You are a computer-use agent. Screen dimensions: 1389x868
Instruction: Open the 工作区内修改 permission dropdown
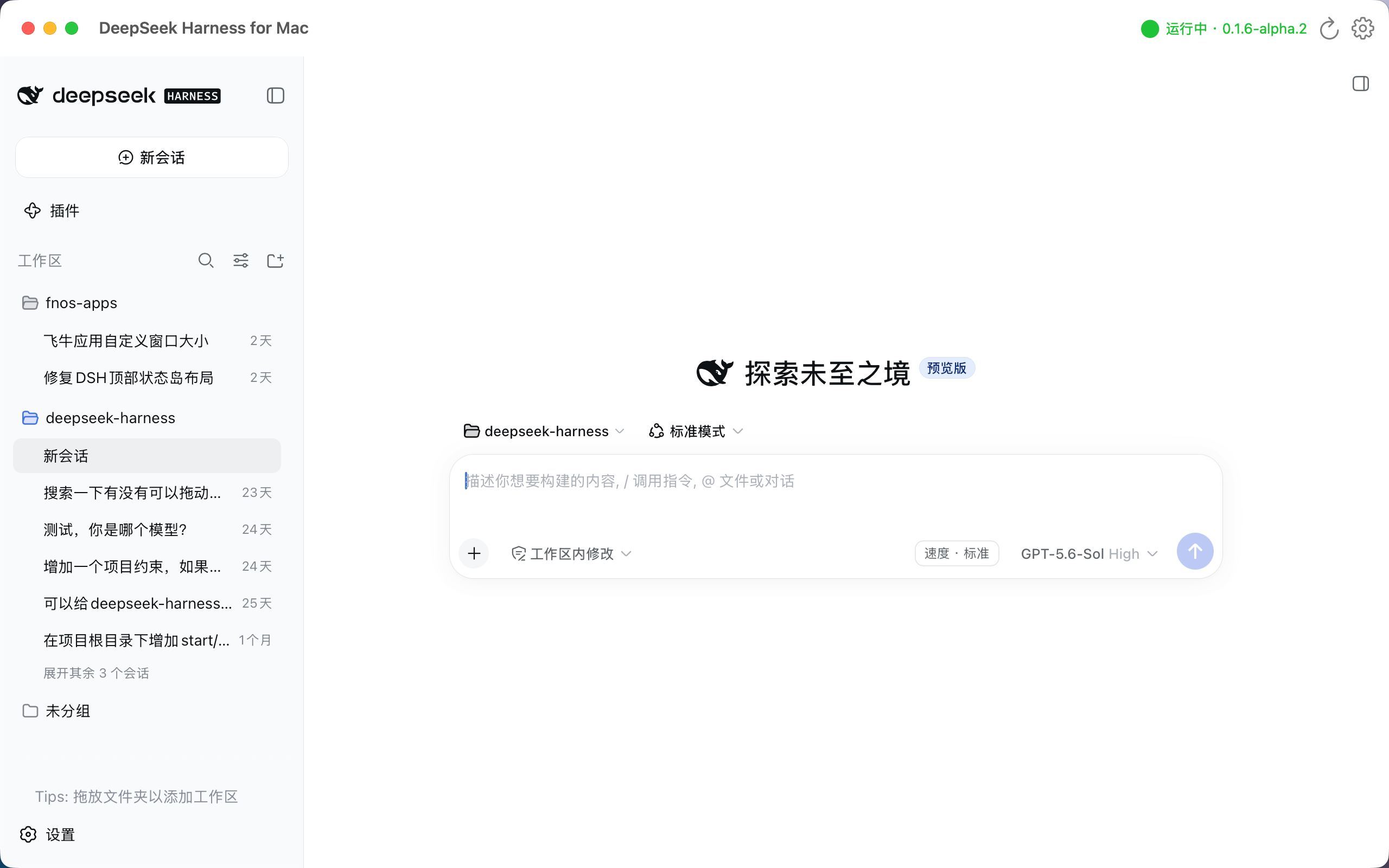point(572,553)
